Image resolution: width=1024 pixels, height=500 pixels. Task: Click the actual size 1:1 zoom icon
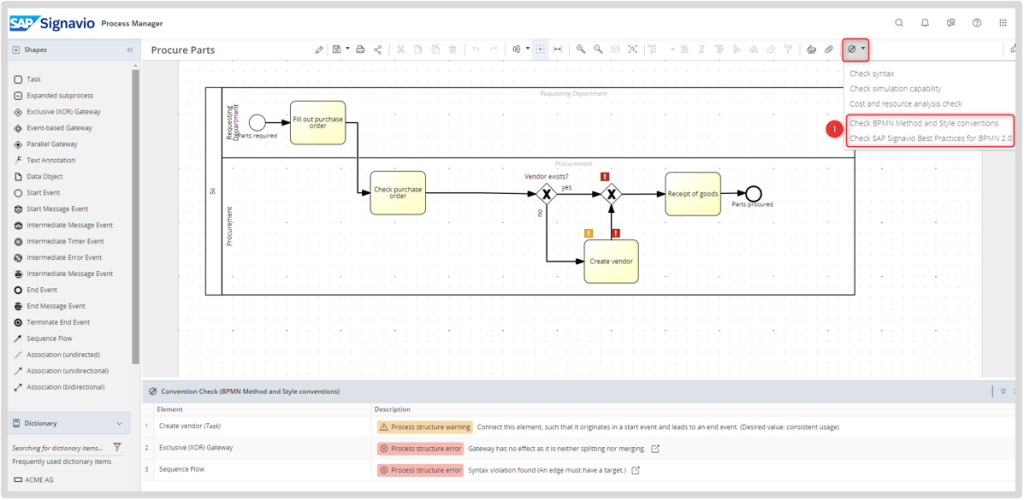(615, 49)
